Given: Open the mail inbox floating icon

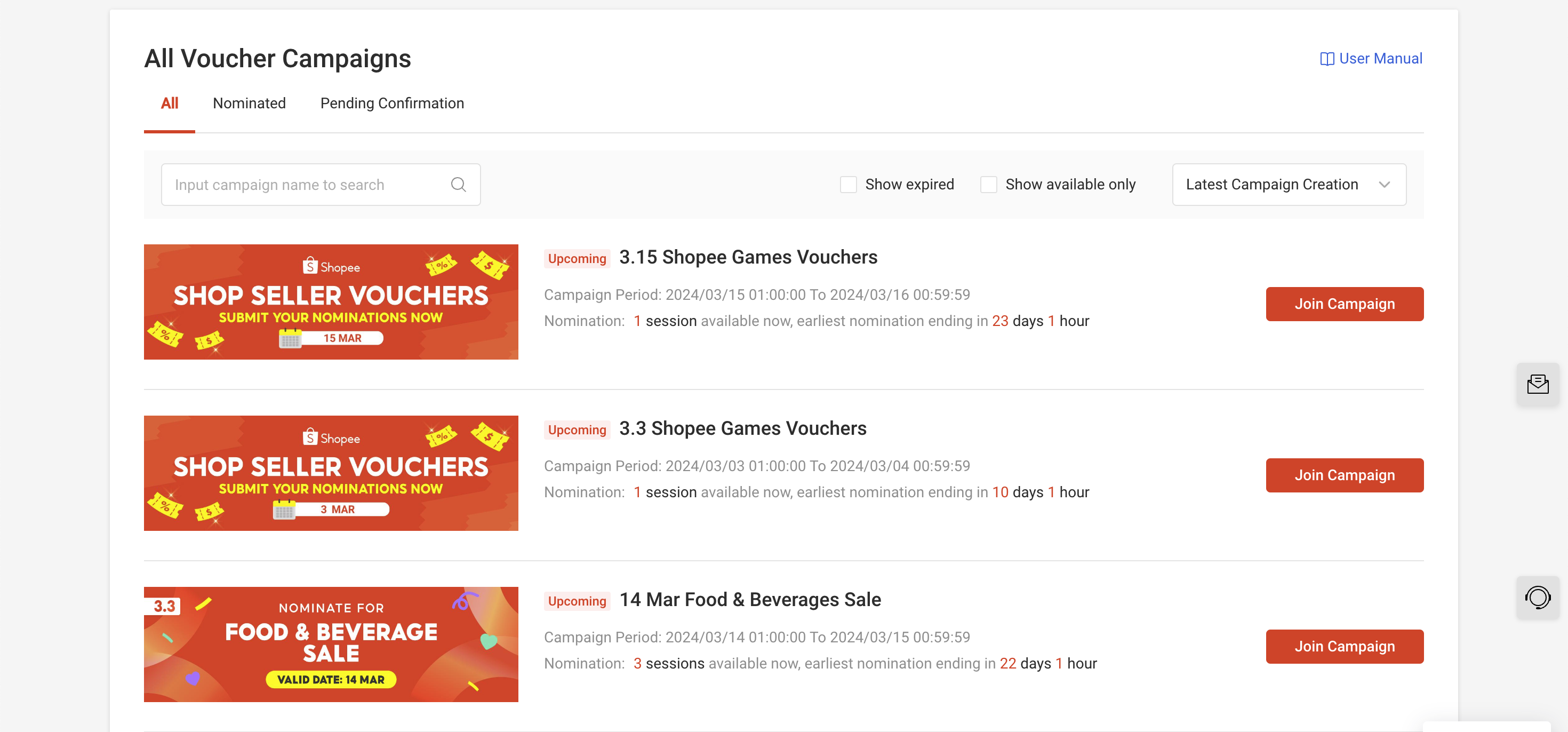Looking at the screenshot, I should [1538, 384].
